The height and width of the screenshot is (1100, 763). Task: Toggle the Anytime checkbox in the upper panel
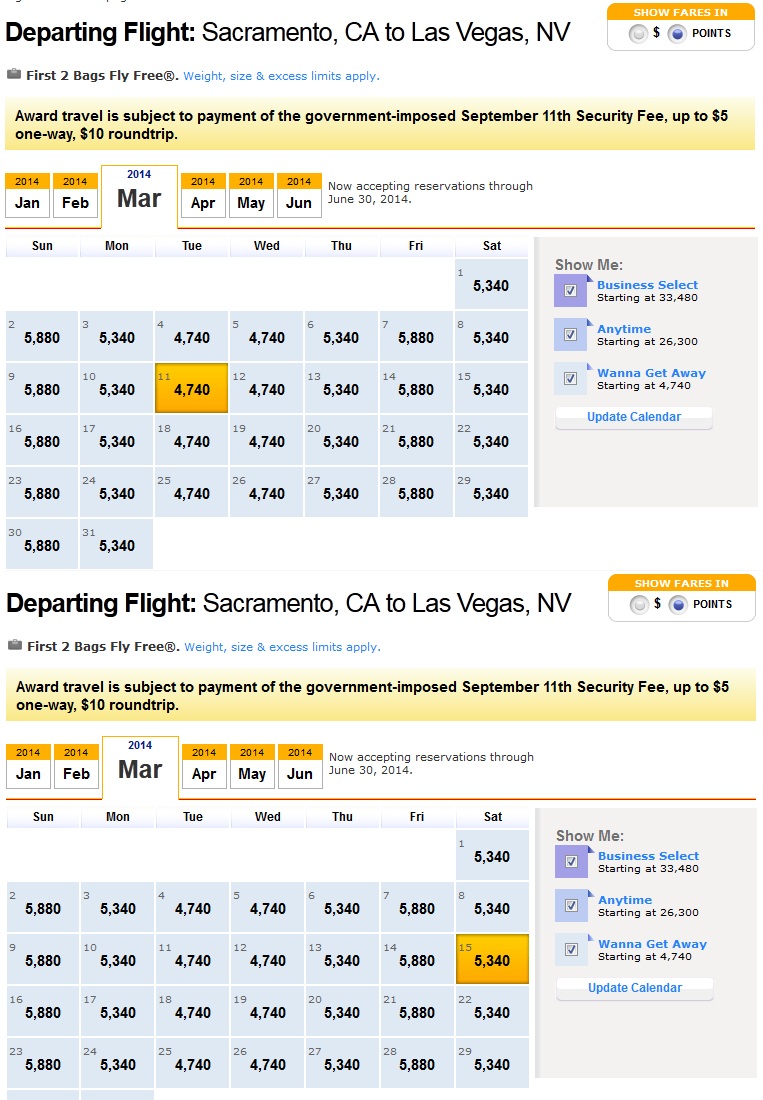(570, 335)
